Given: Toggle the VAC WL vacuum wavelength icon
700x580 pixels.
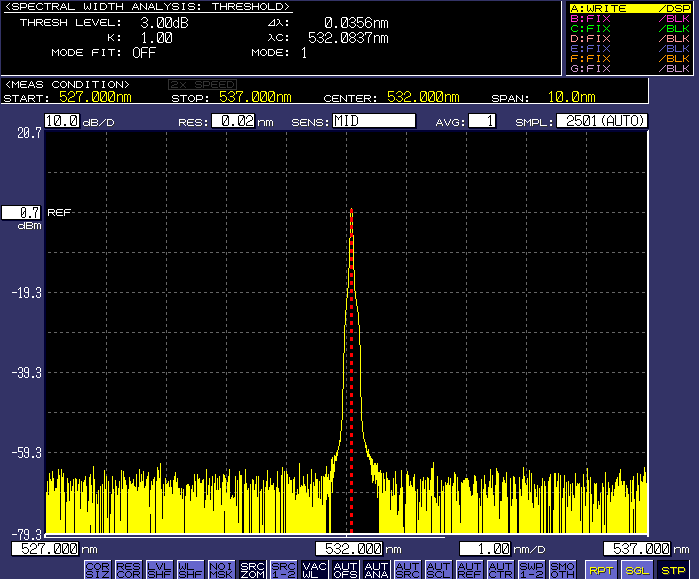Looking at the screenshot, I should tap(314, 569).
